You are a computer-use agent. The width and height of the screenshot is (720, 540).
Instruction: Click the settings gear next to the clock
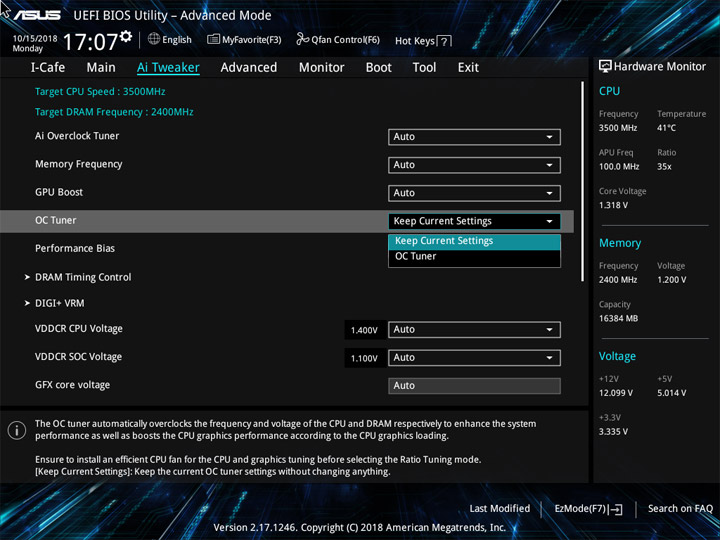(x=126, y=36)
